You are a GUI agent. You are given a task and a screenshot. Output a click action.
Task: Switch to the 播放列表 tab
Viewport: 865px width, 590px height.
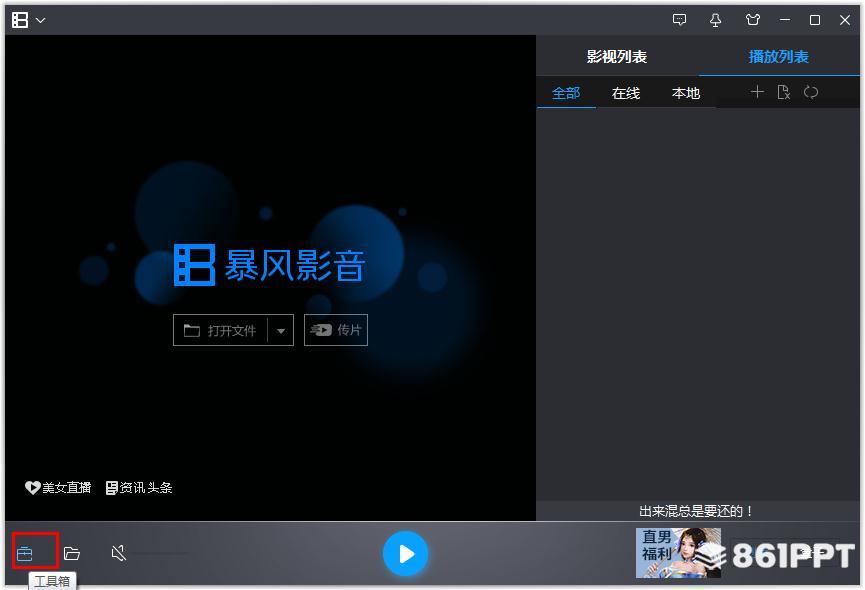(778, 56)
